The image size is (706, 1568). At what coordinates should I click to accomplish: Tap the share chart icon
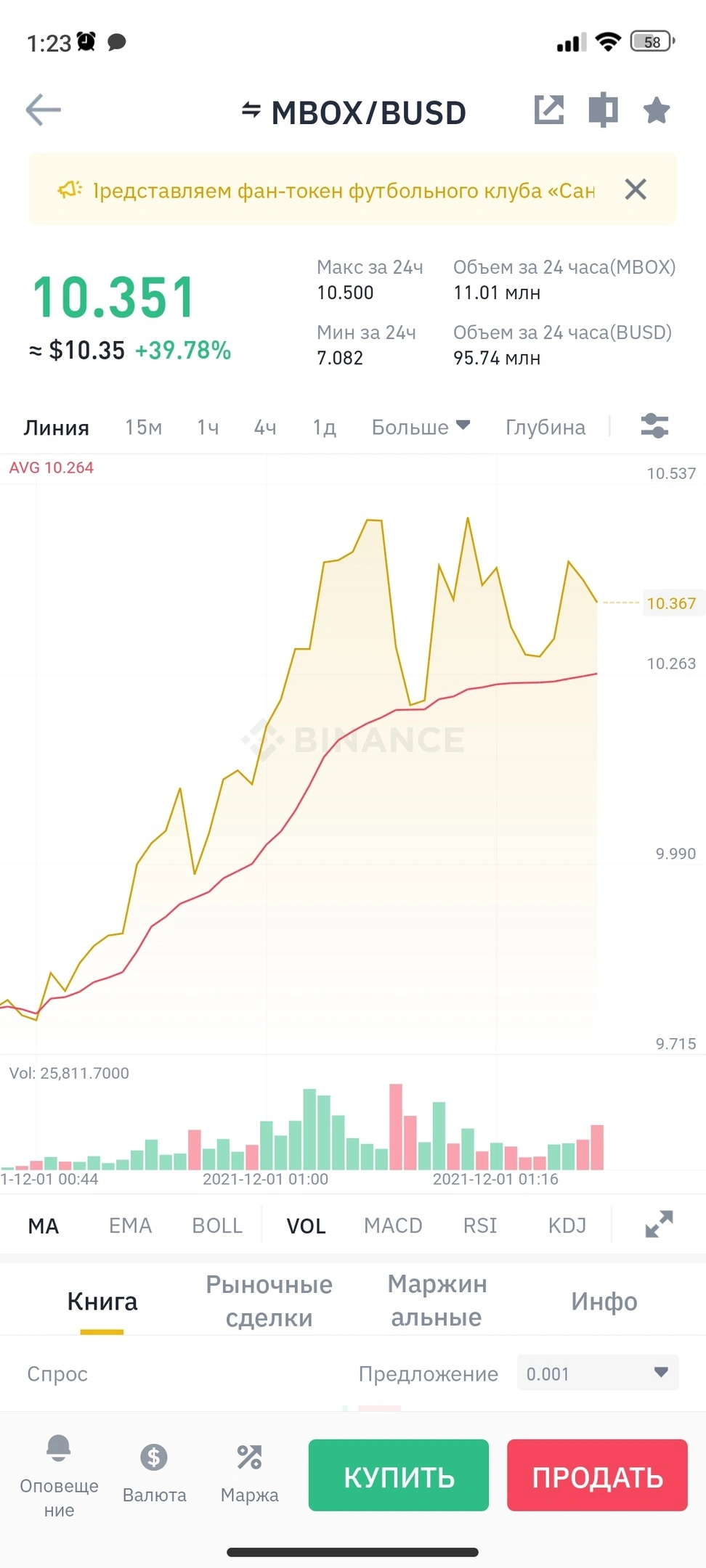[x=549, y=110]
